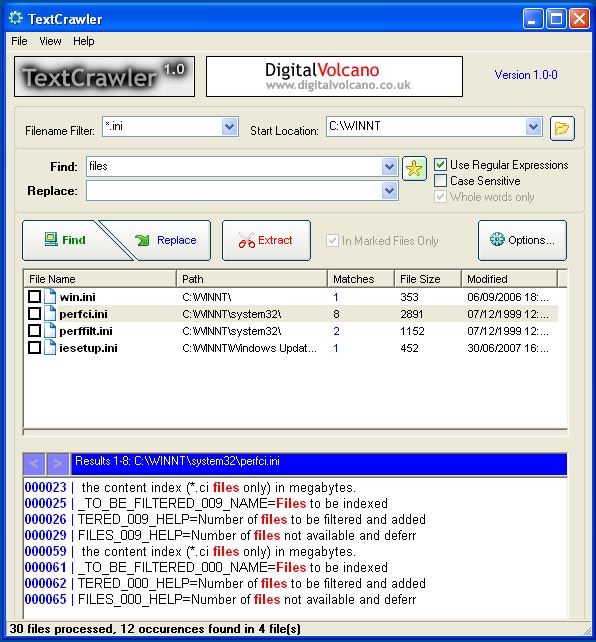This screenshot has height=642, width=596.
Task: Click the Version 1.0-0 text
Action: tap(526, 75)
